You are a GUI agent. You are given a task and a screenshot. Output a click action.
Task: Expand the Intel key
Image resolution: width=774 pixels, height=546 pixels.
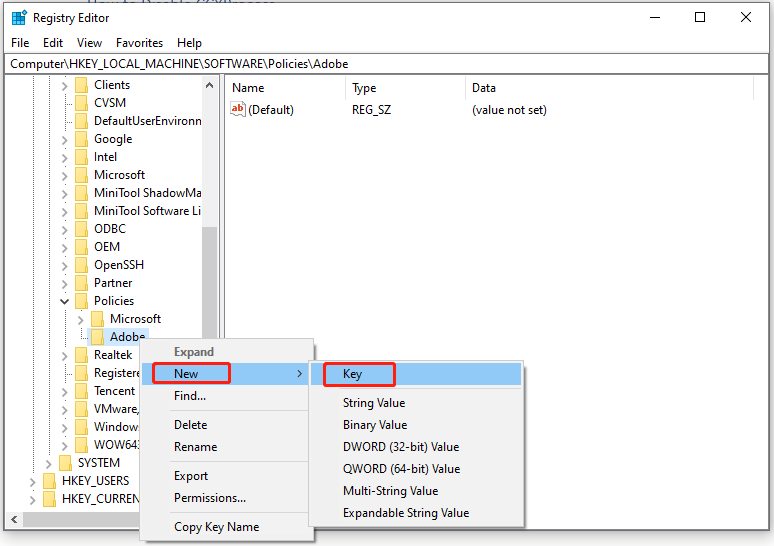tap(64, 158)
